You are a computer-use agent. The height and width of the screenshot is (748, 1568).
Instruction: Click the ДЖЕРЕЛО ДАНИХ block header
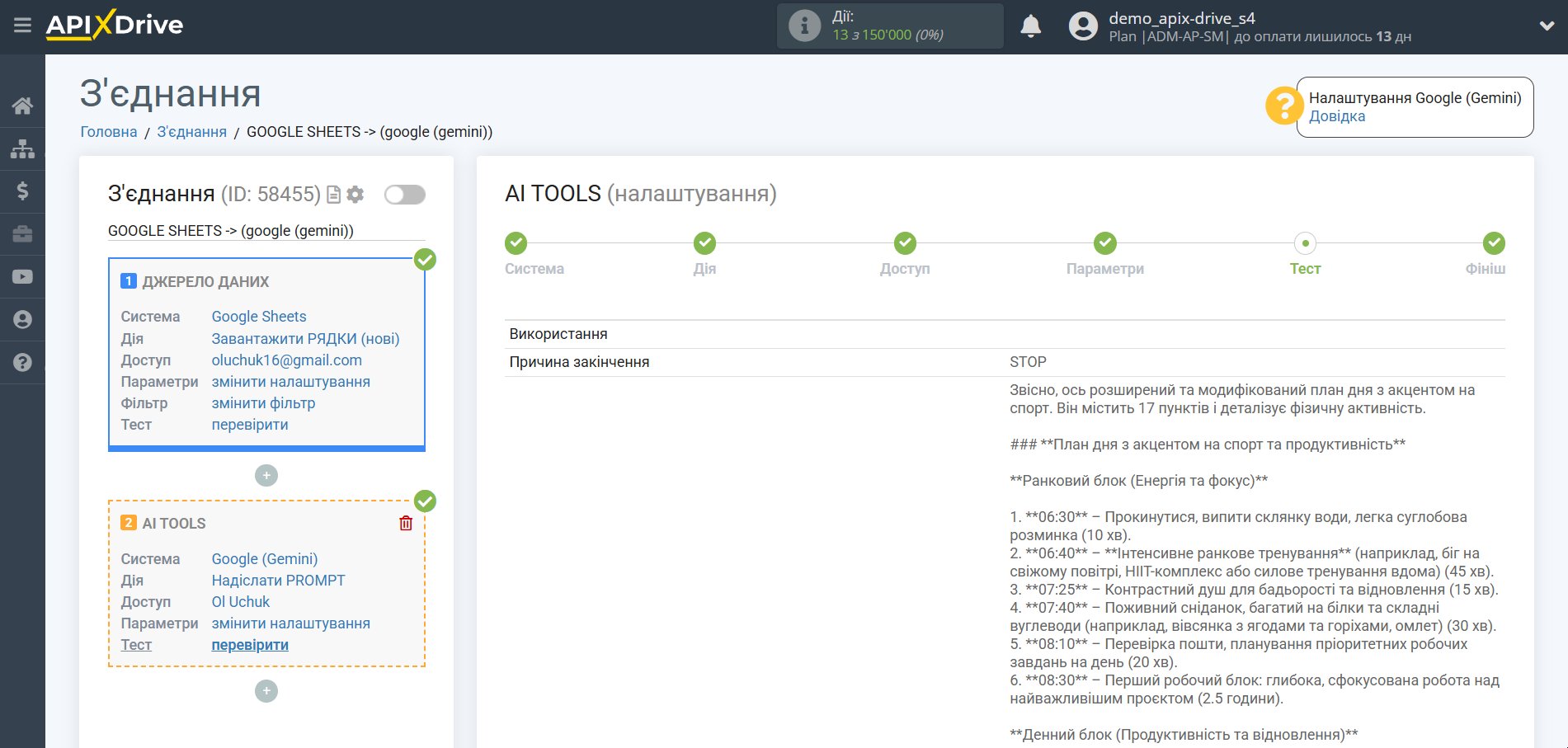click(205, 282)
